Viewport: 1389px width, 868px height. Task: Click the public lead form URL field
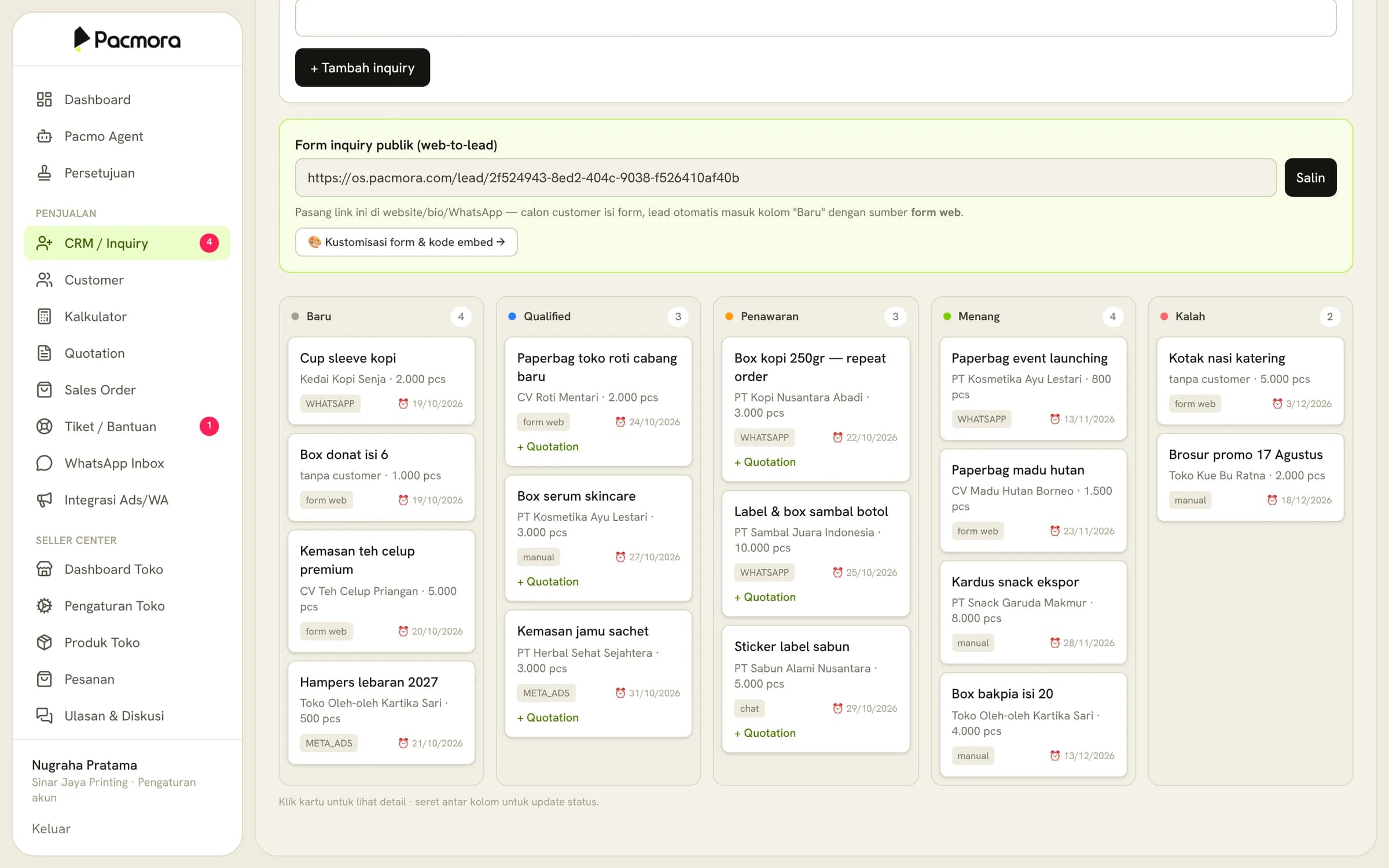pos(786,178)
